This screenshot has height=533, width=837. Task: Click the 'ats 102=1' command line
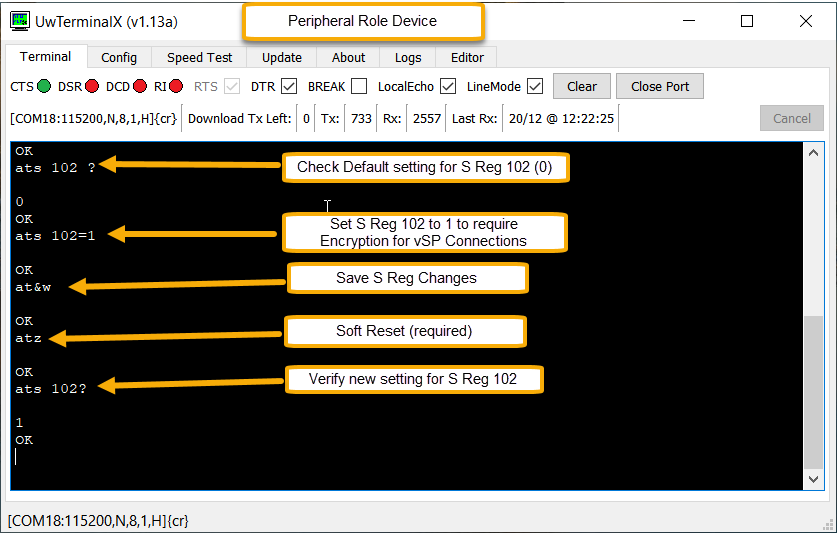click(55, 236)
